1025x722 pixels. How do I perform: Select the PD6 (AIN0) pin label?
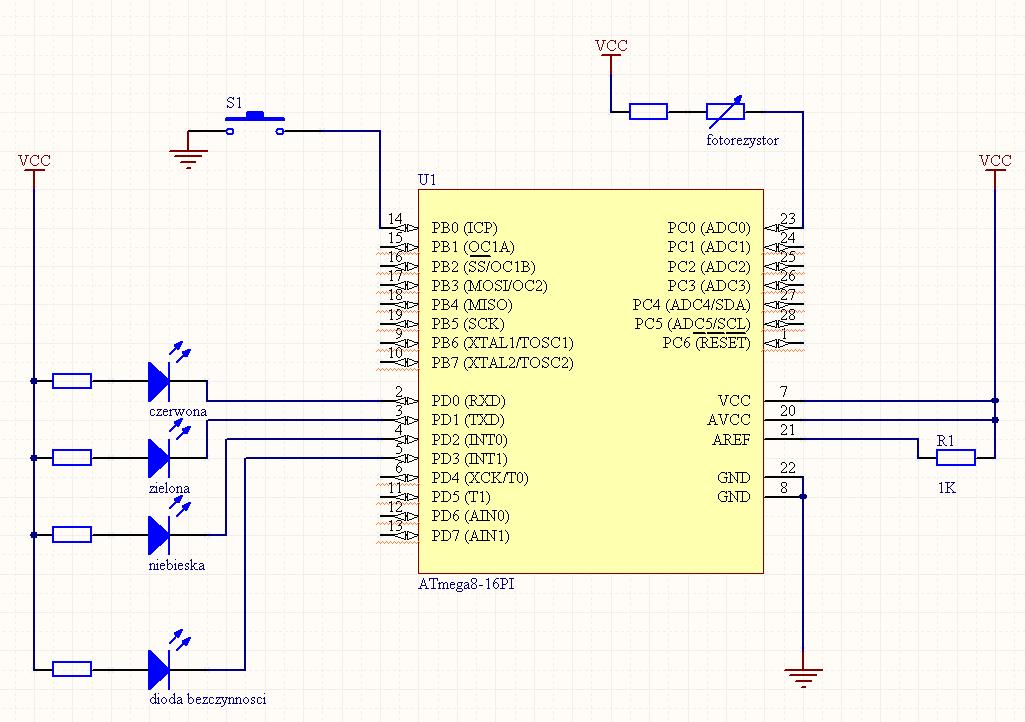coord(470,516)
